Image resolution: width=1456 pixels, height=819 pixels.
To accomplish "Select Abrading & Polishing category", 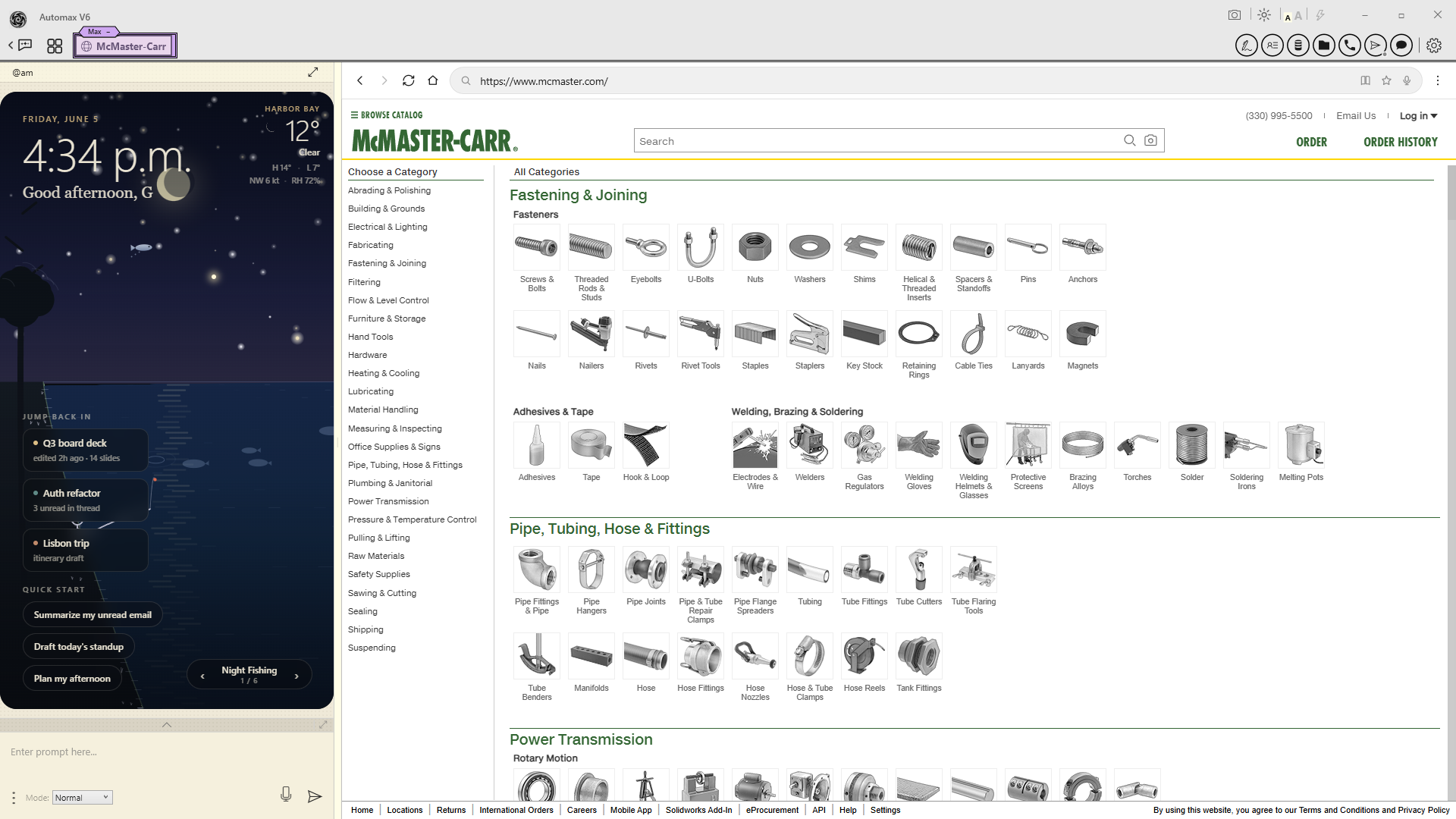I will [389, 190].
